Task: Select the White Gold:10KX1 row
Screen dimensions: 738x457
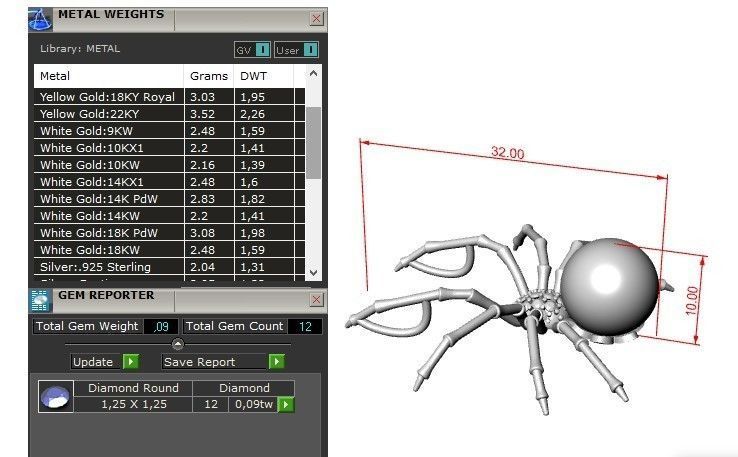Action: (x=169, y=147)
